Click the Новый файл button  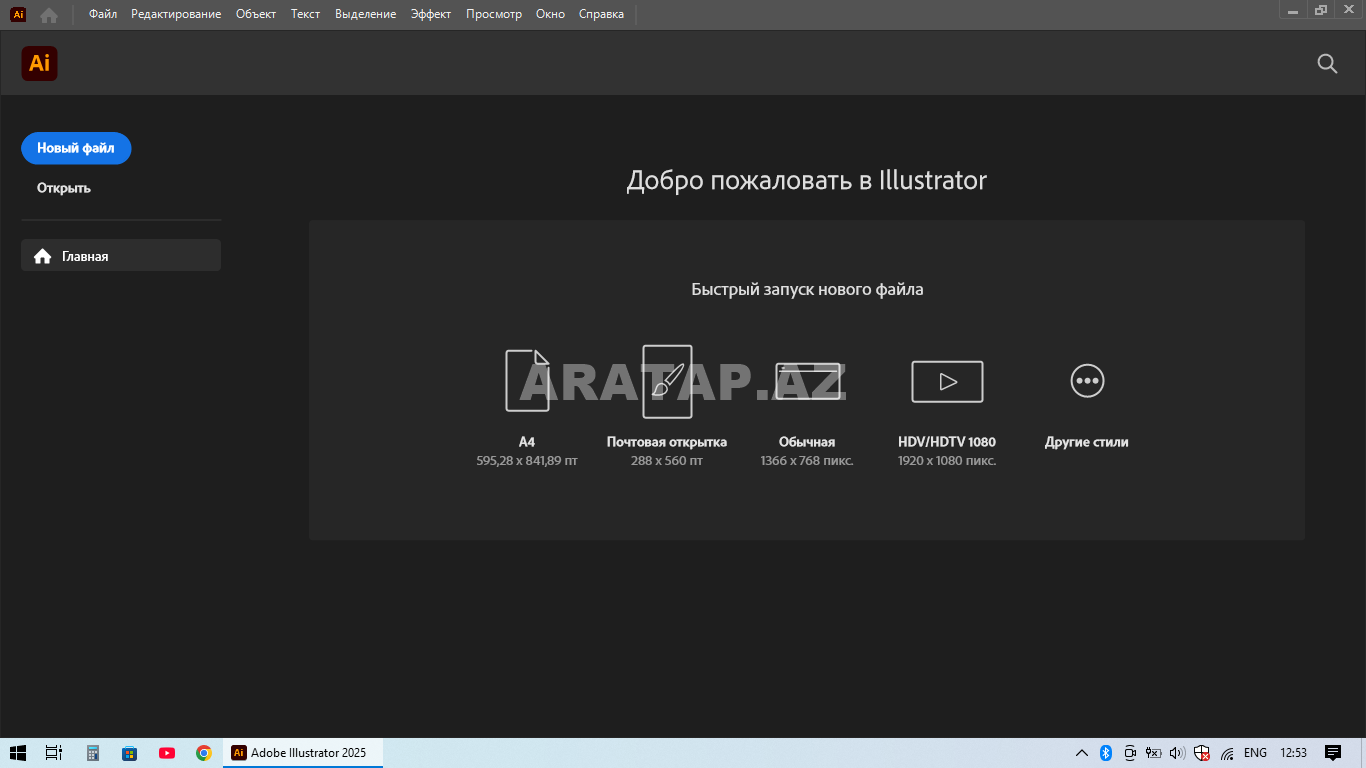(76, 148)
